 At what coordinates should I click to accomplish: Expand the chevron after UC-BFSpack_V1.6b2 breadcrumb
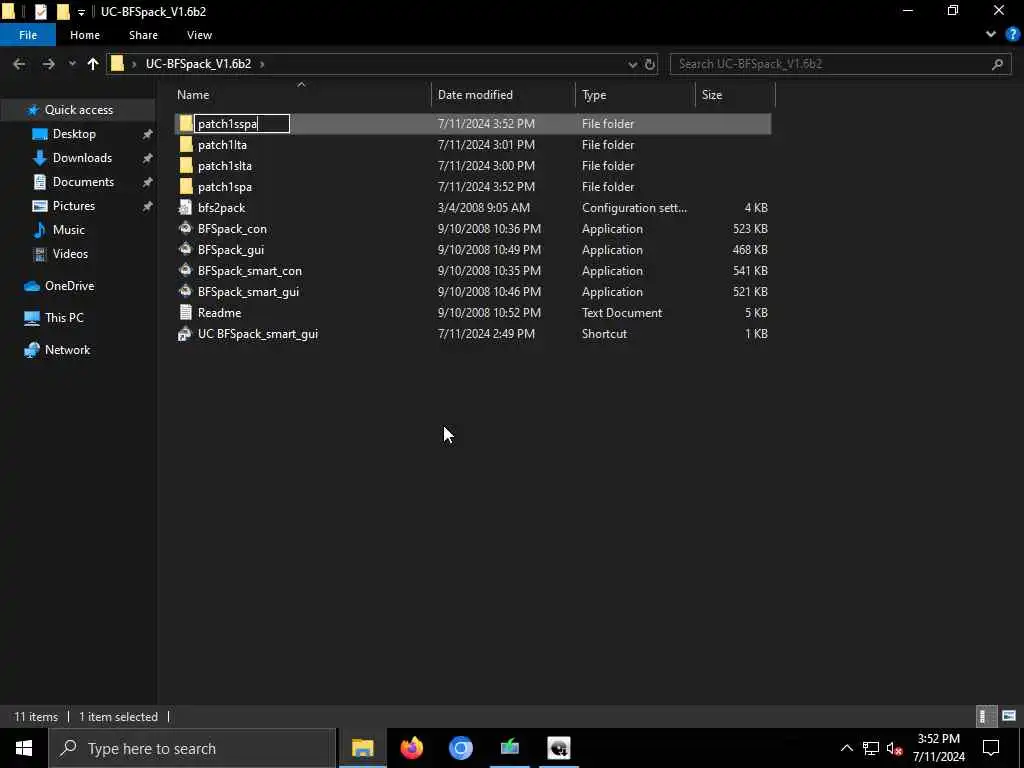262,64
